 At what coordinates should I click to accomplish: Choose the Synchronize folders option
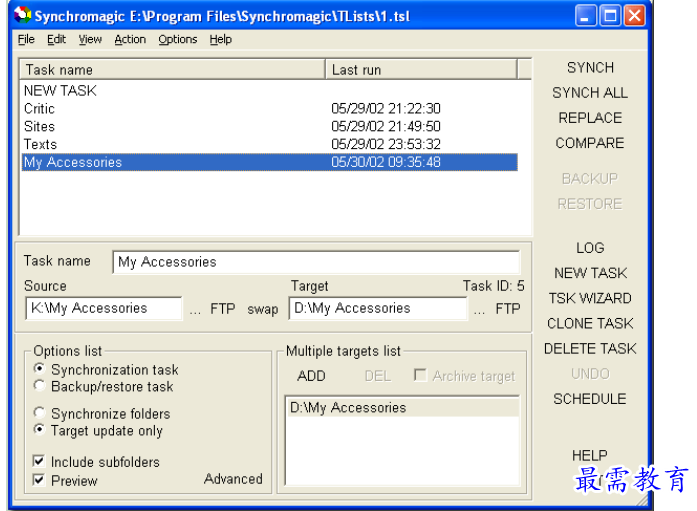coord(40,413)
